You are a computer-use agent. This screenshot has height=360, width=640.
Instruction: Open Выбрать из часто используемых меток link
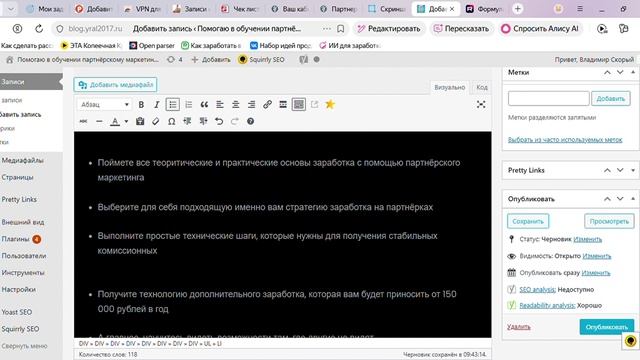(x=565, y=140)
